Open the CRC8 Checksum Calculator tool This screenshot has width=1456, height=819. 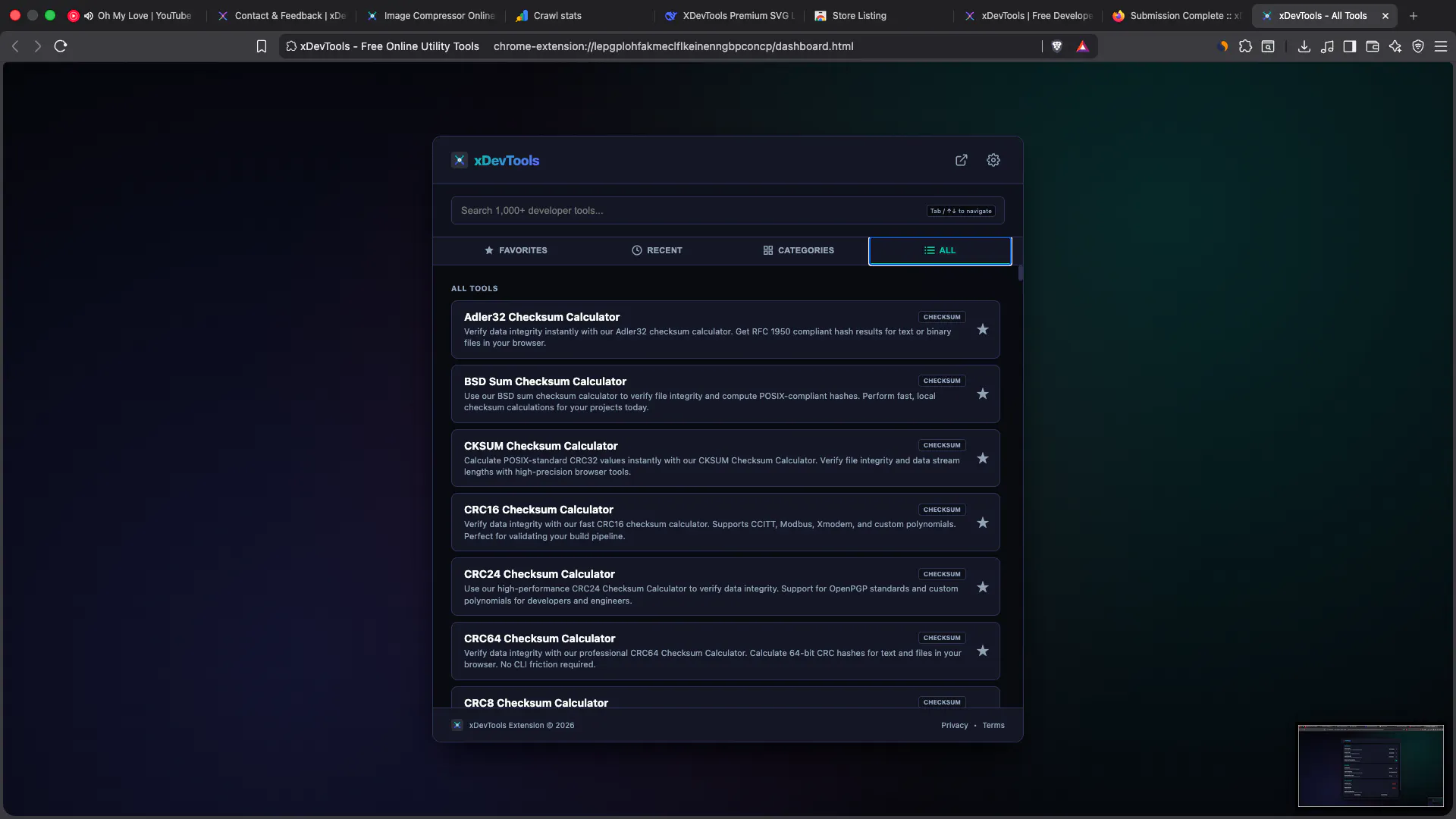(725, 698)
